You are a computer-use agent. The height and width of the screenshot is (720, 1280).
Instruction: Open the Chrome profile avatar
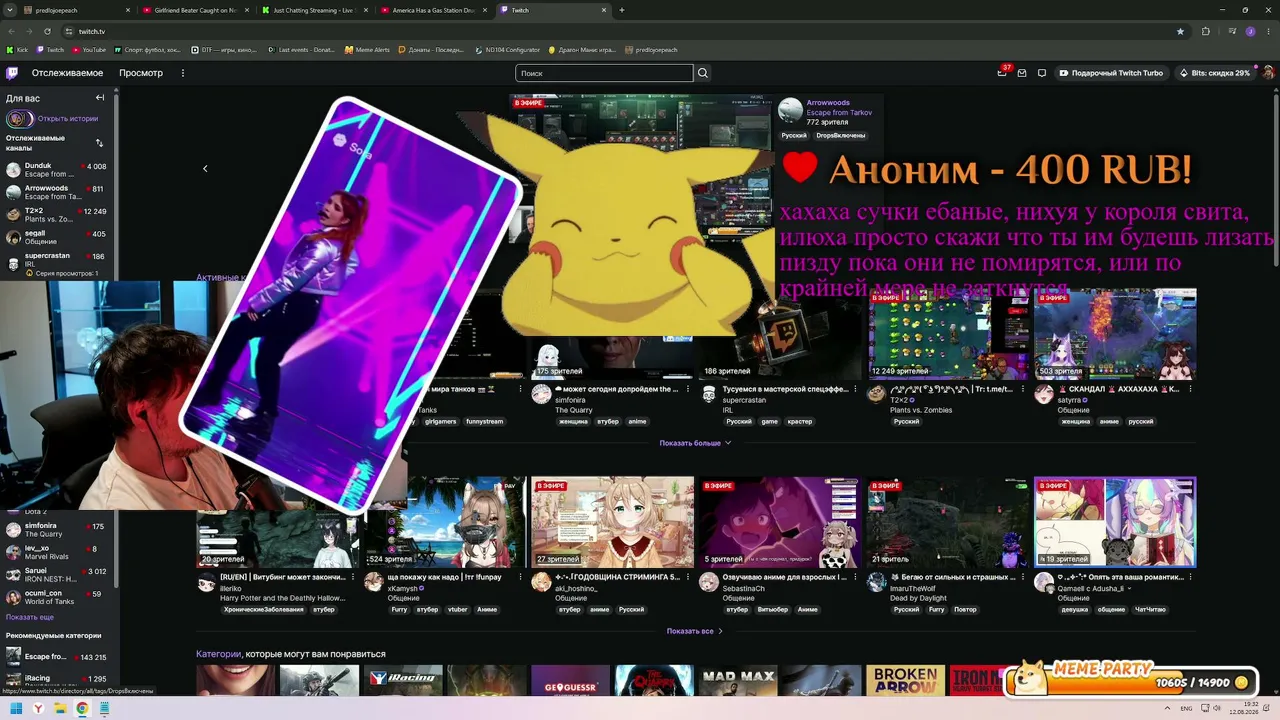1250,31
